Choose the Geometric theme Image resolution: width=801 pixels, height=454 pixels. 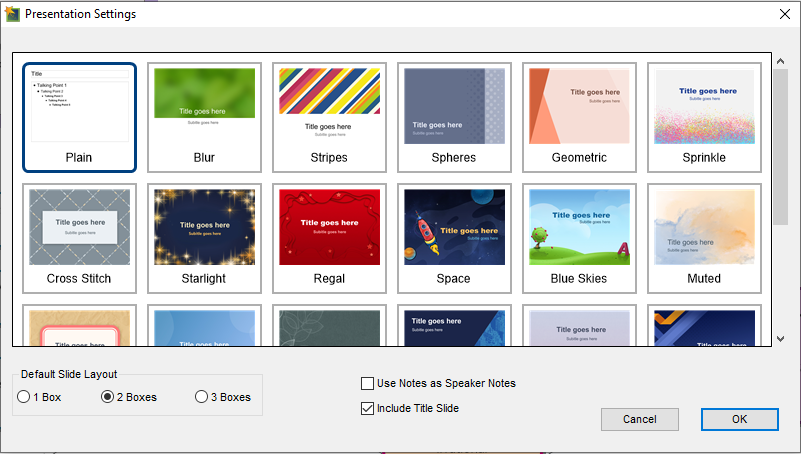pos(579,117)
